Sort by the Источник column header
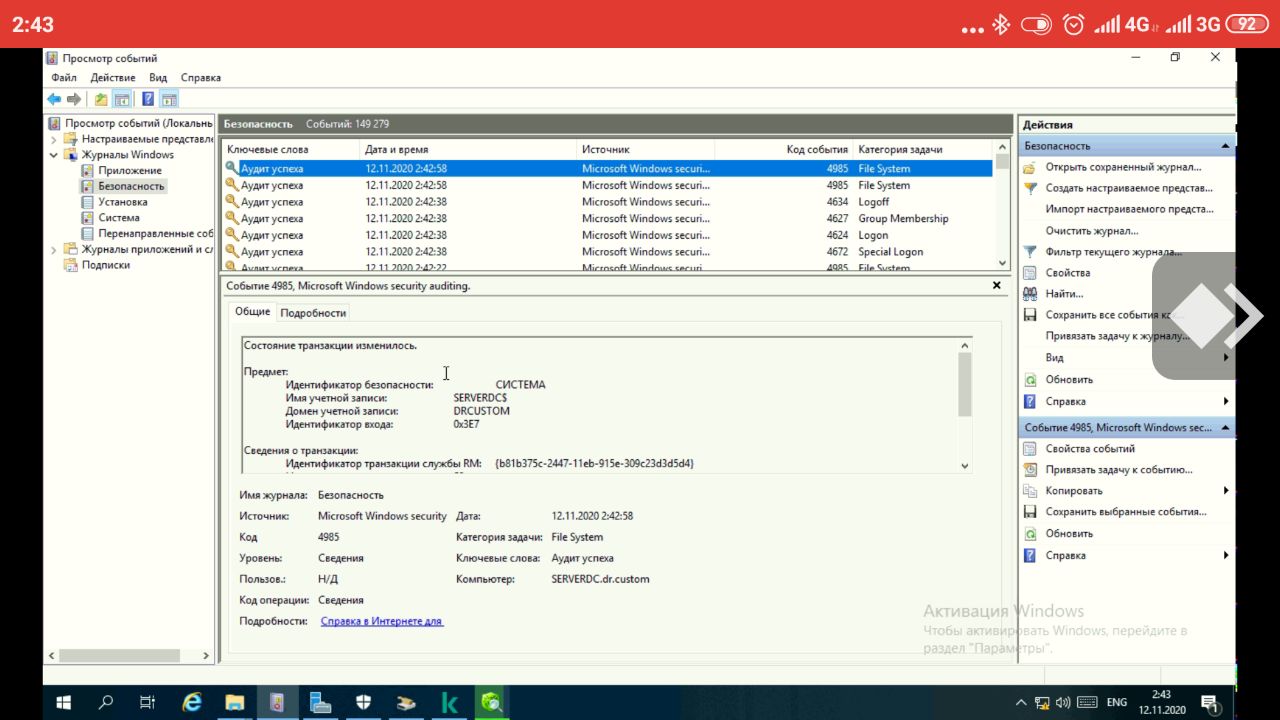The image size is (1280, 720). tap(646, 149)
